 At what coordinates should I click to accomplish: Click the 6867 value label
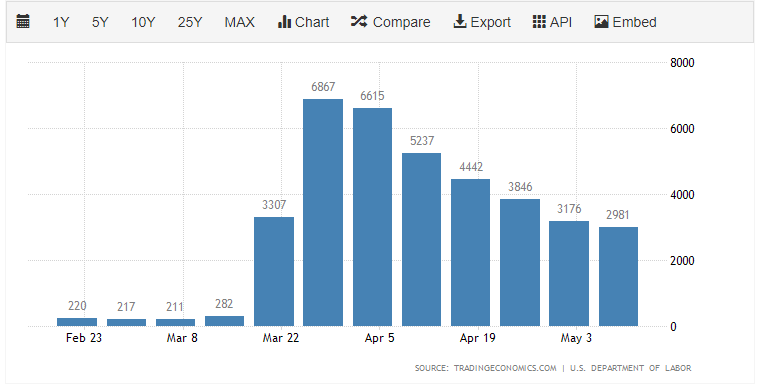point(323,87)
